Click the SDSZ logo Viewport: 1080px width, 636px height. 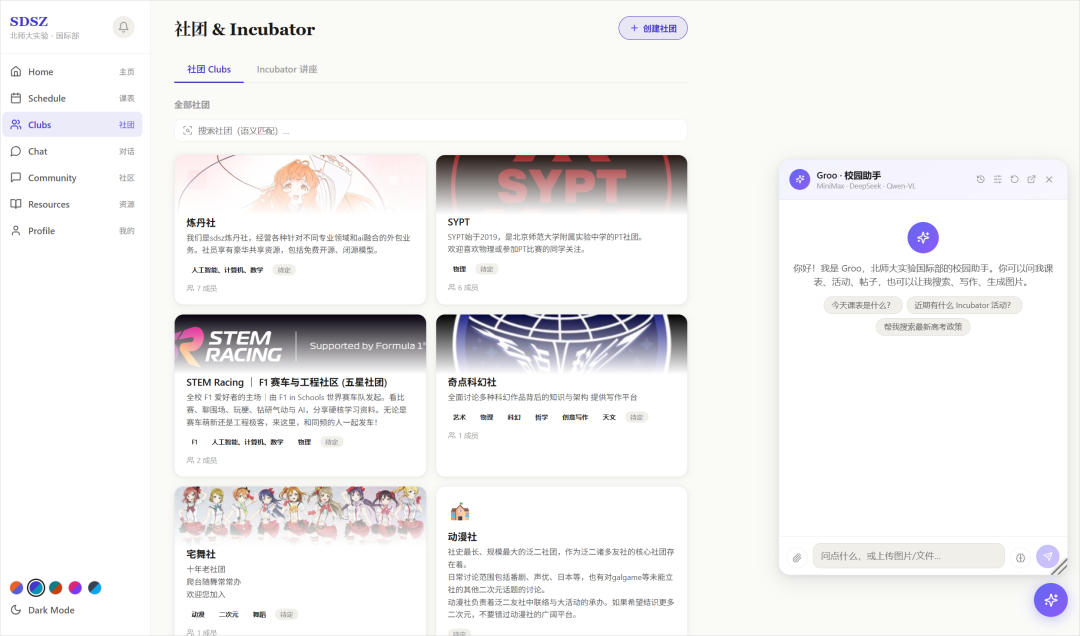[x=29, y=21]
